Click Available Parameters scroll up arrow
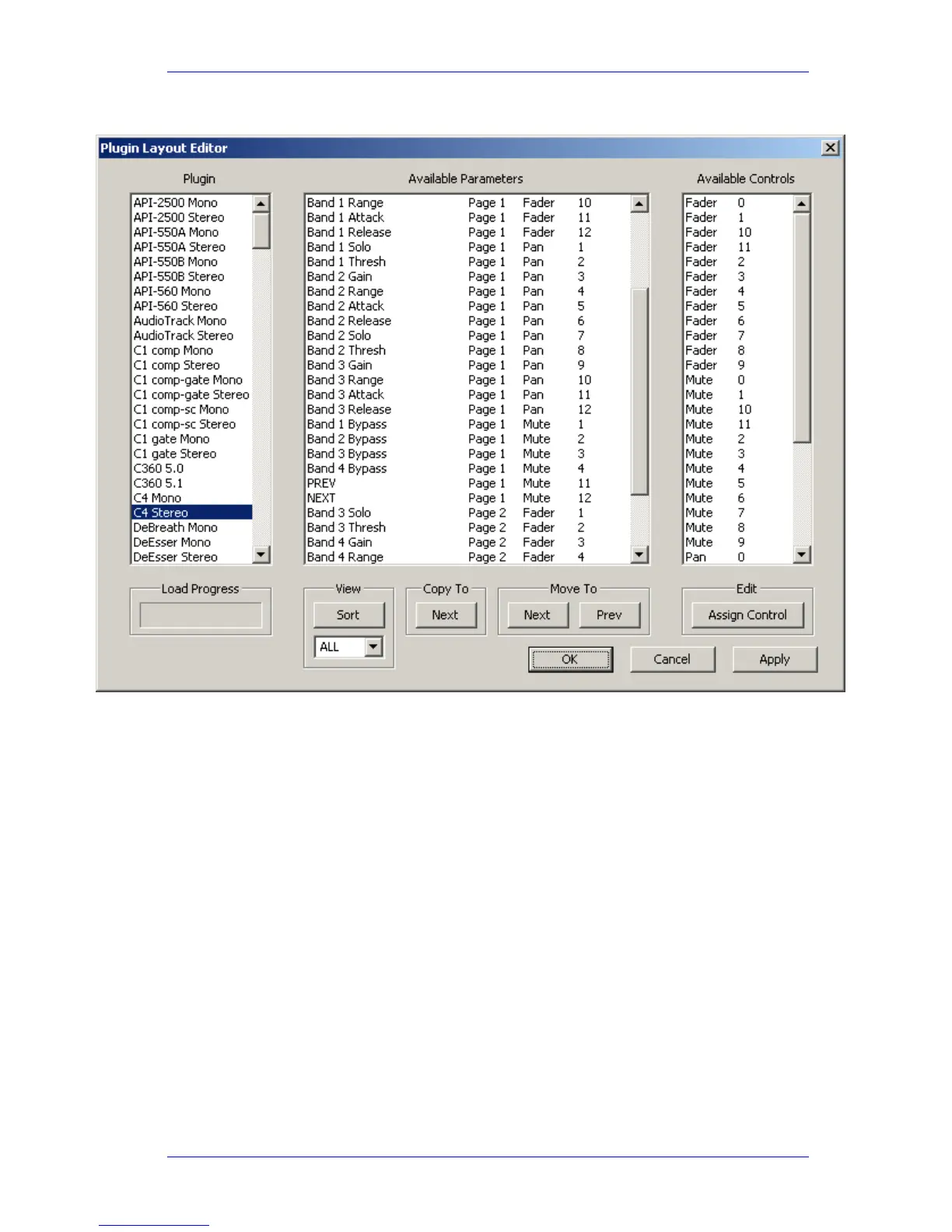 [639, 203]
